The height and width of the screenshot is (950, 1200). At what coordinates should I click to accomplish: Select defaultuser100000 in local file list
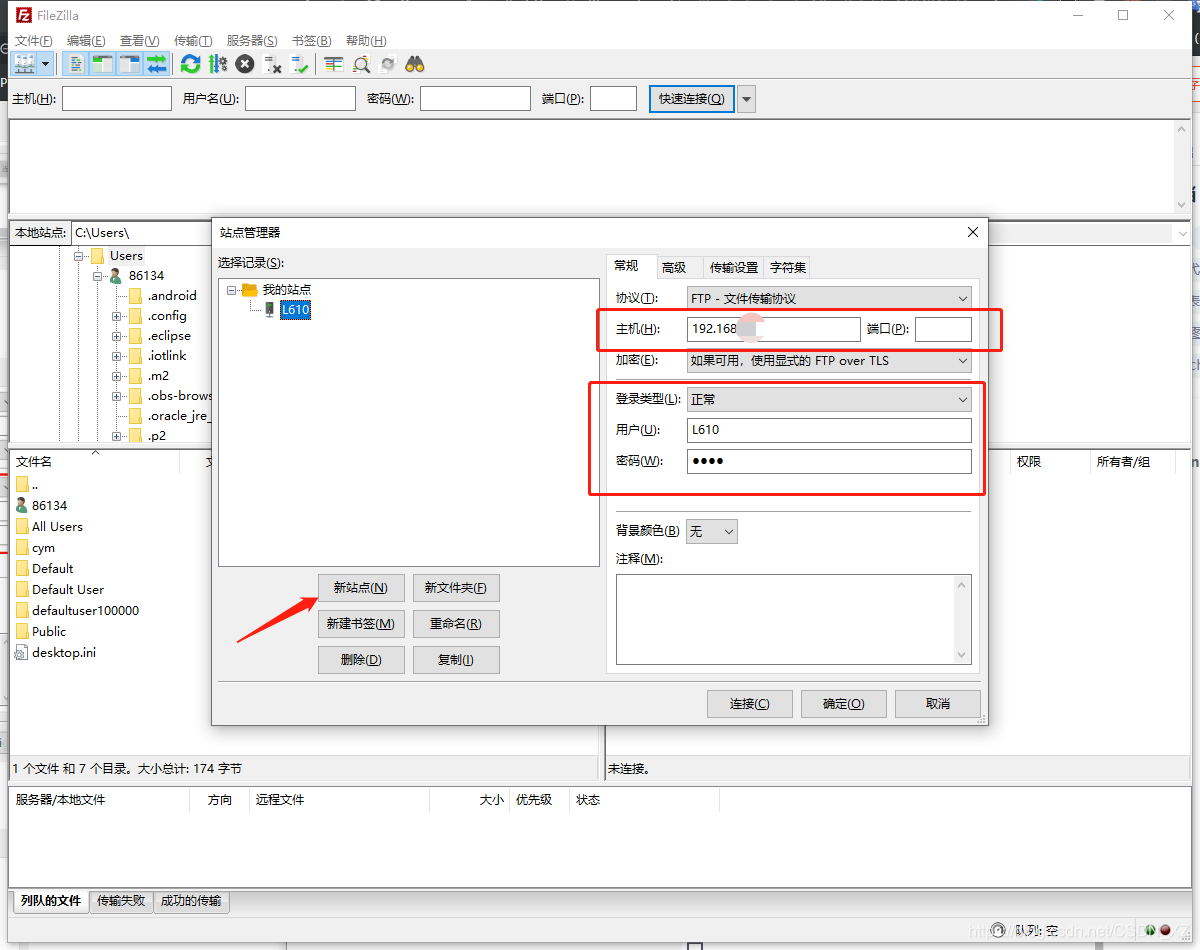(x=85, y=610)
